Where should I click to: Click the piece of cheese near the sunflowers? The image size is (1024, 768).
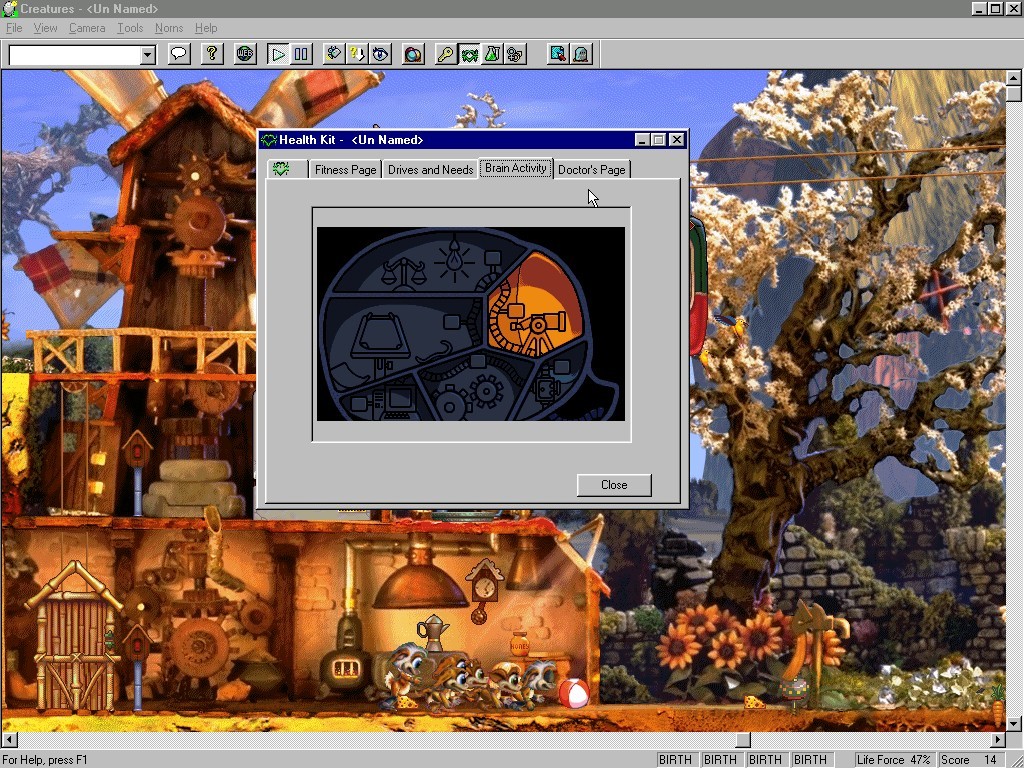pos(754,703)
